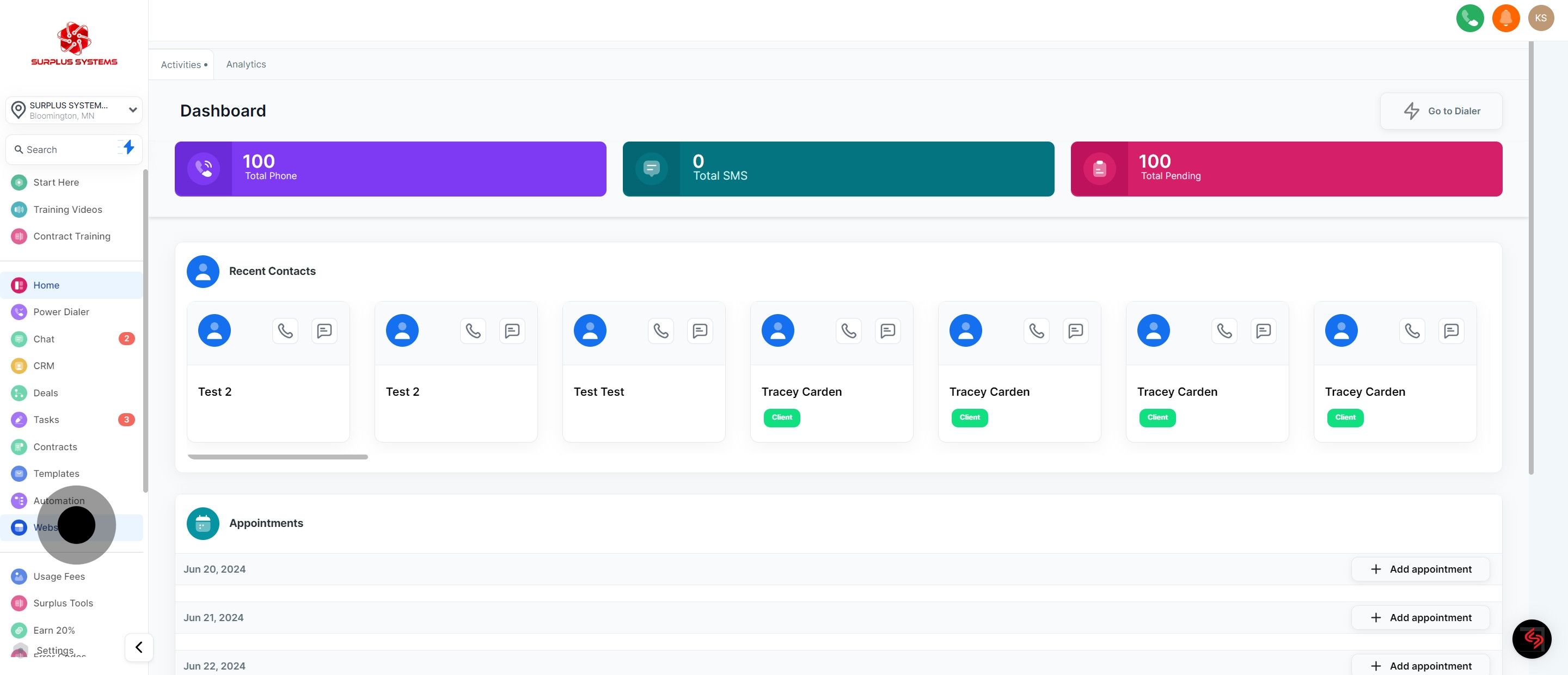Viewport: 1568px width, 675px height.
Task: Switch to the Analytics tab
Action: [246, 65]
